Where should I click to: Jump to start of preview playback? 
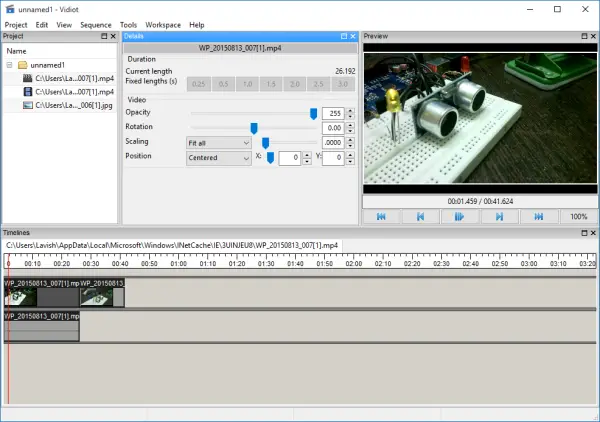381,216
